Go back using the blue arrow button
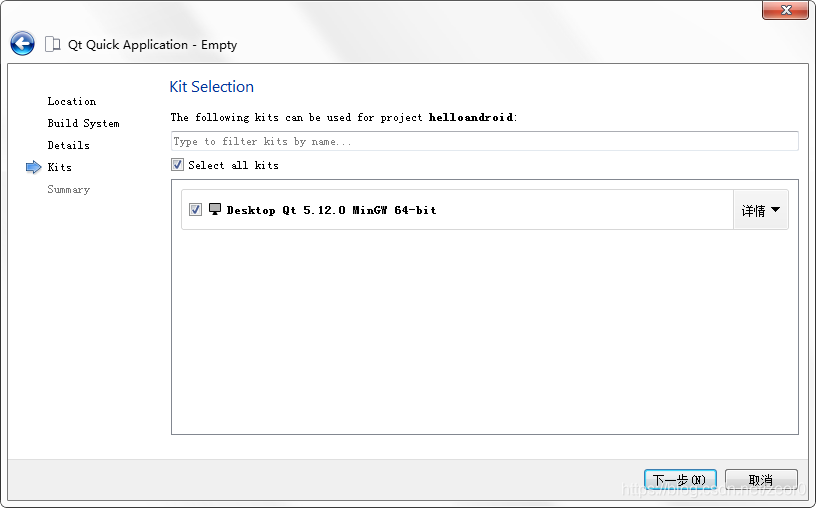The height and width of the screenshot is (508, 816). [x=22, y=44]
